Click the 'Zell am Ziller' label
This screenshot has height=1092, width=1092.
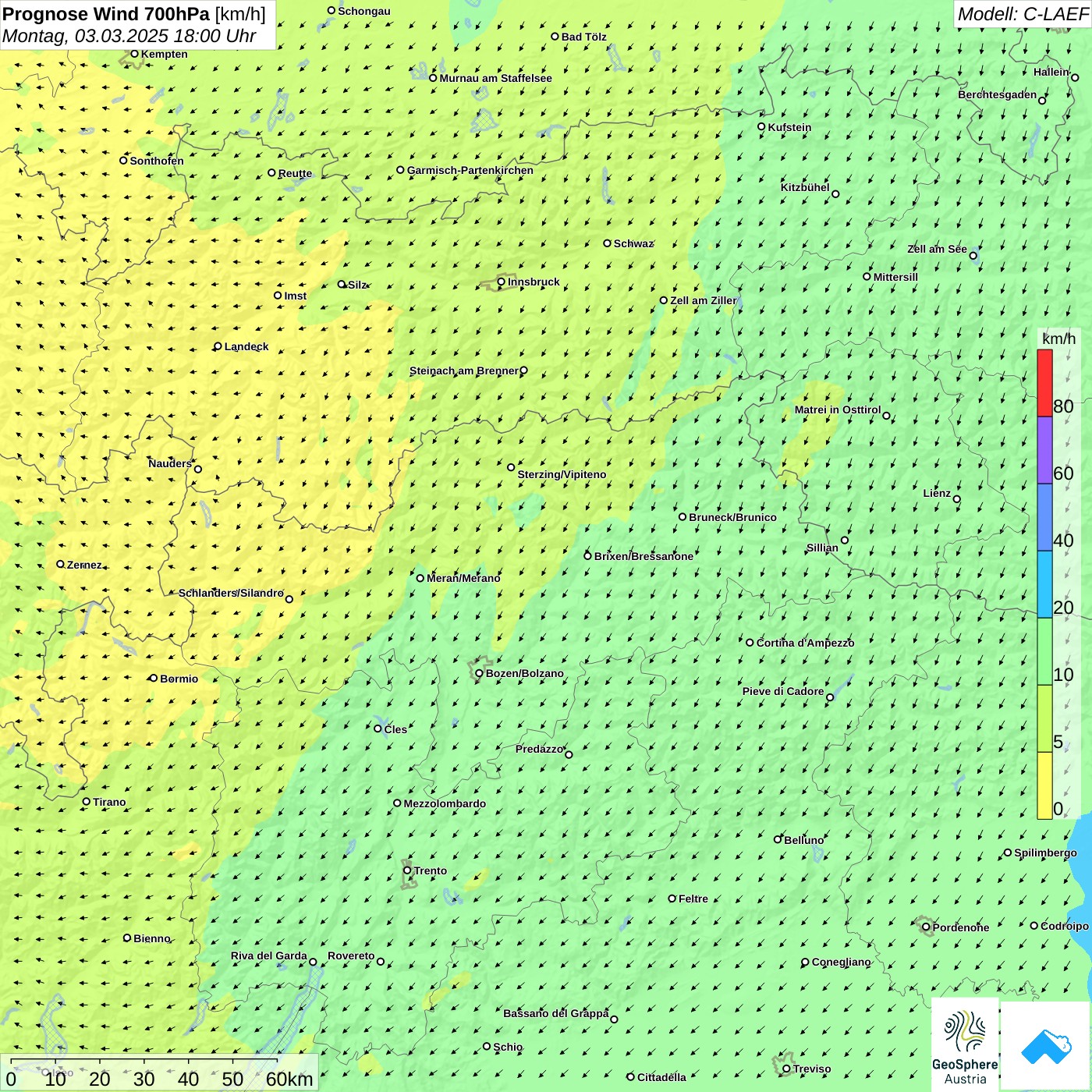(704, 300)
